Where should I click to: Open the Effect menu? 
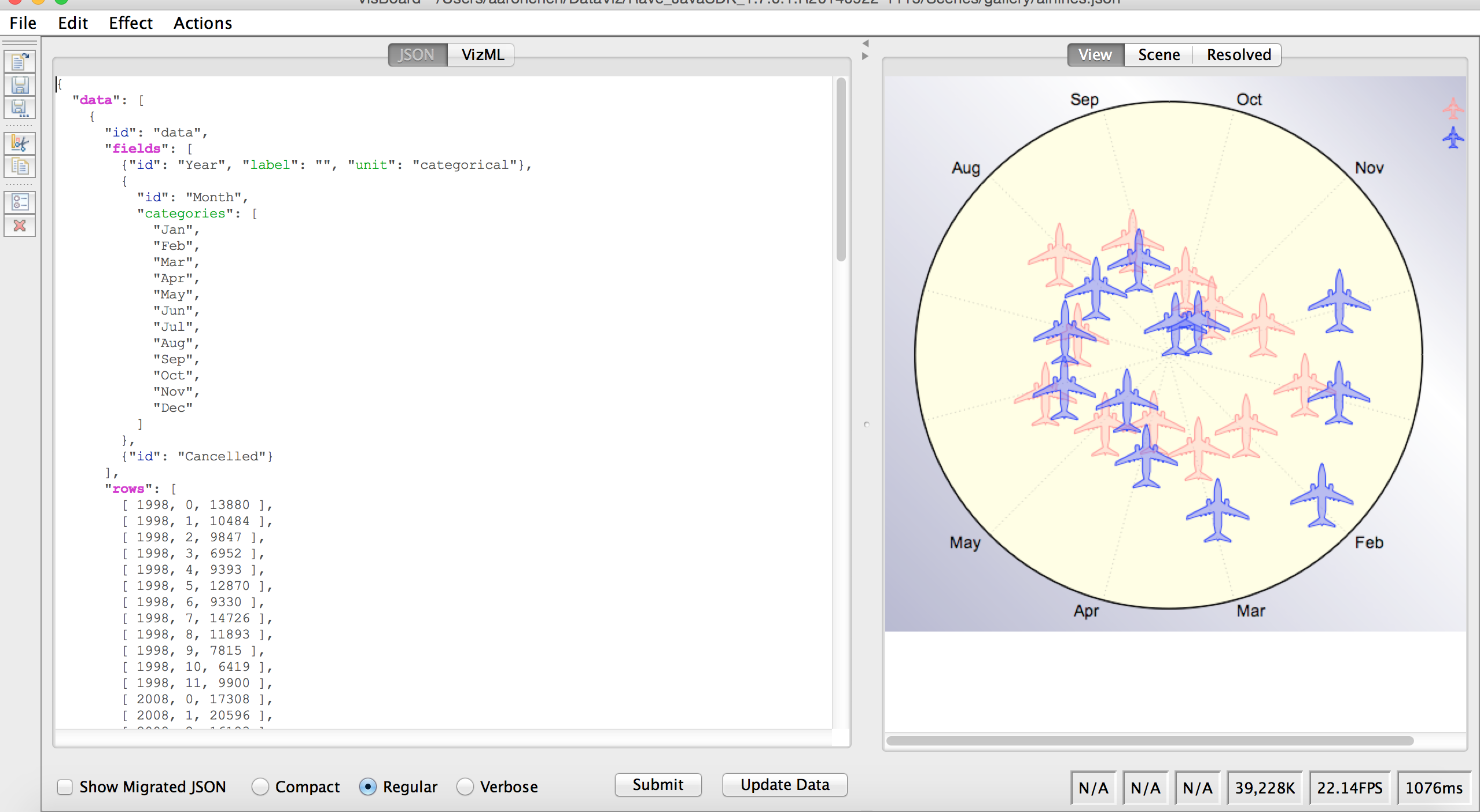pyautogui.click(x=130, y=23)
